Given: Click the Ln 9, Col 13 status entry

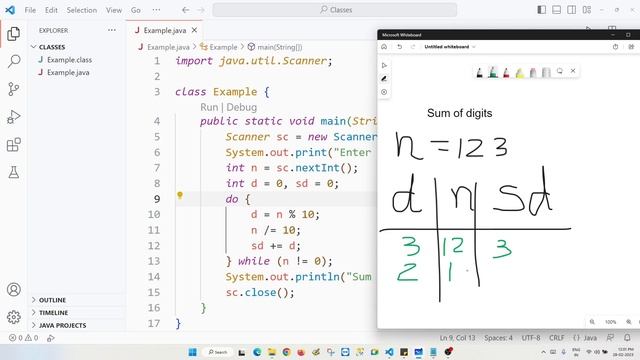Looking at the screenshot, I should [458, 338].
